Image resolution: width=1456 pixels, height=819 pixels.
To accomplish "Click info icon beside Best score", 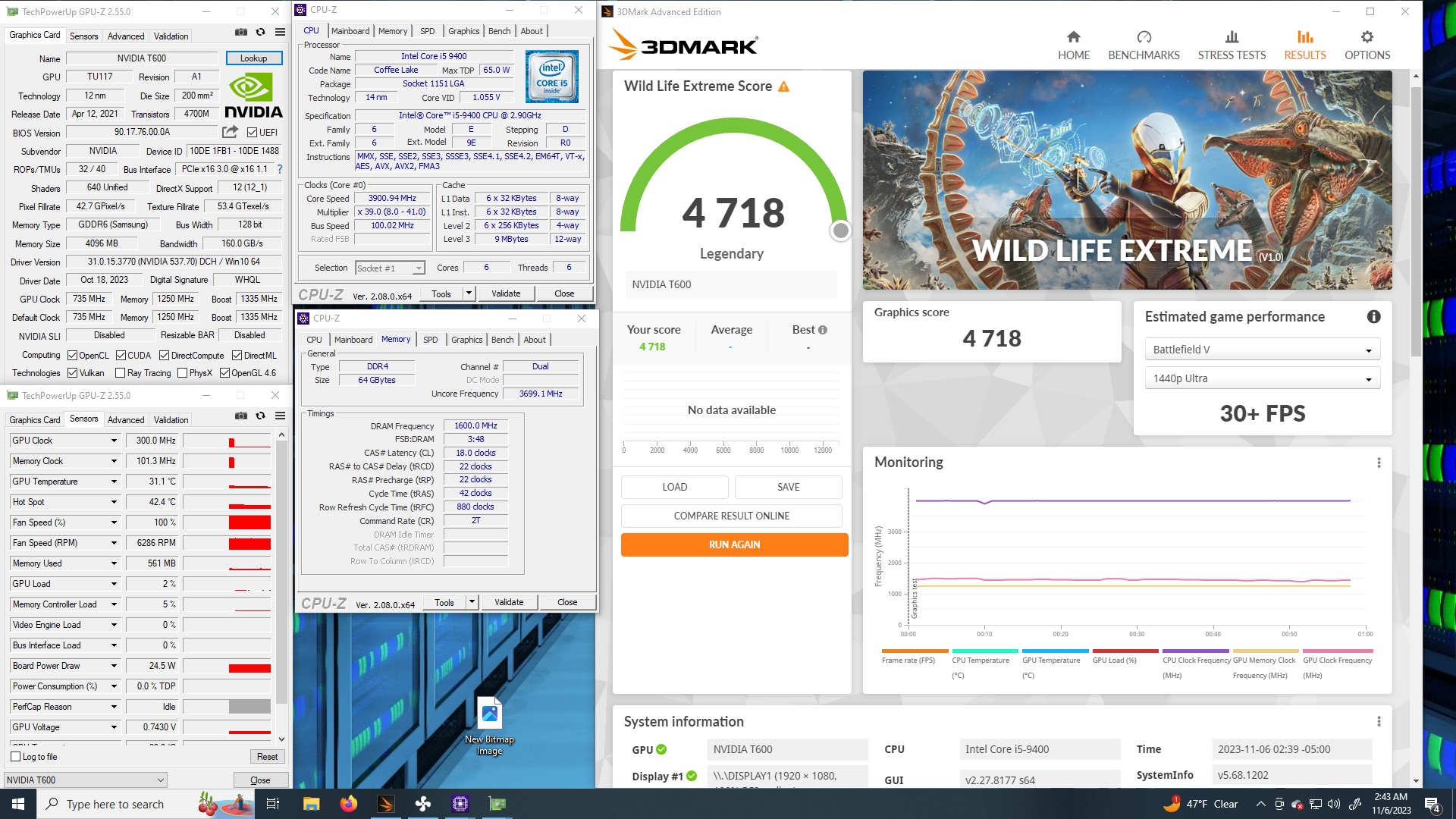I will coord(823,330).
